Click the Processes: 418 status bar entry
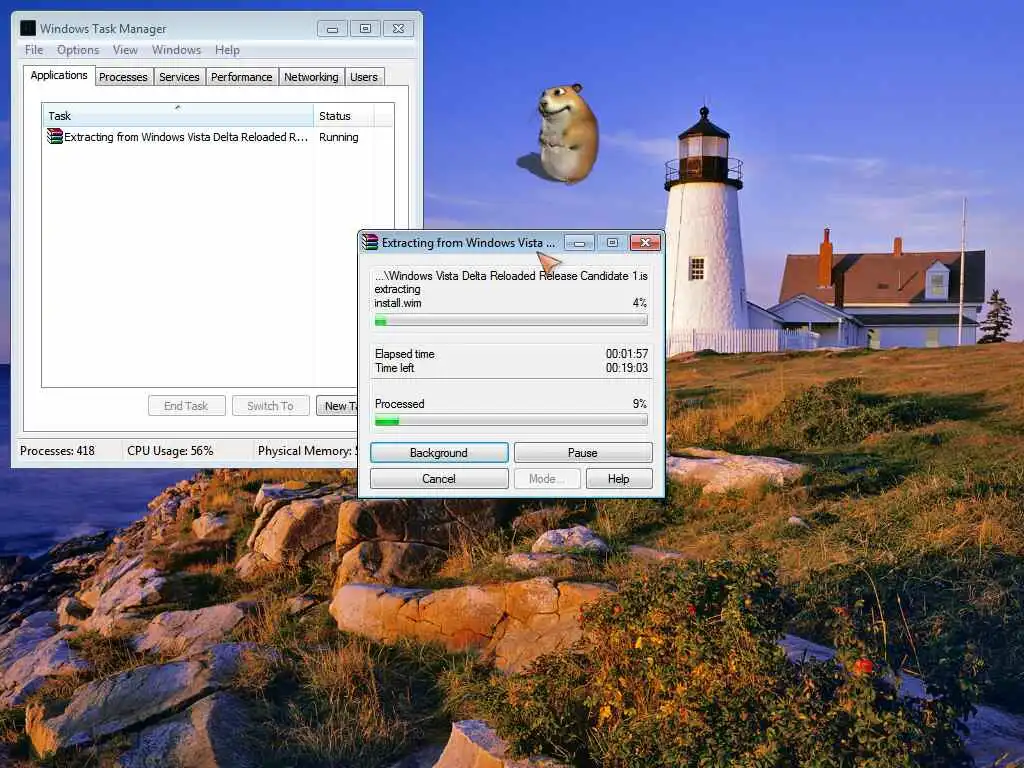This screenshot has width=1024, height=768. pos(57,451)
